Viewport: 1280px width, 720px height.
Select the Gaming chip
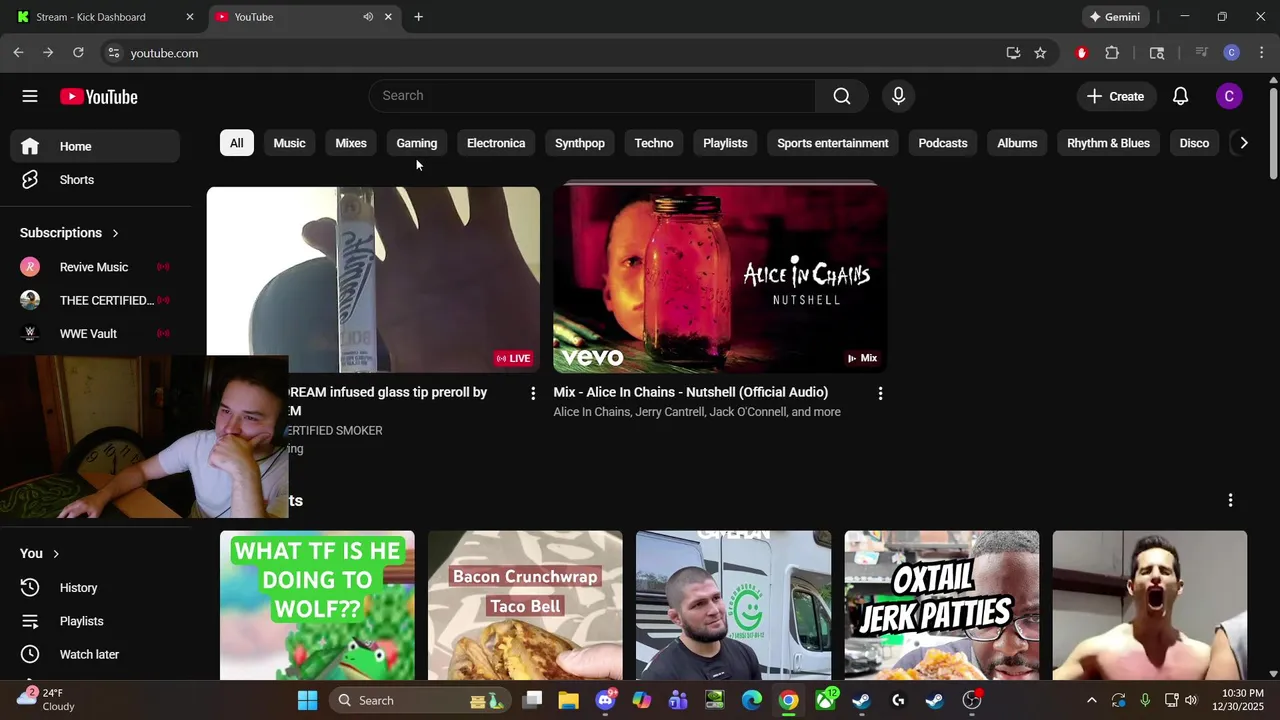[x=416, y=143]
